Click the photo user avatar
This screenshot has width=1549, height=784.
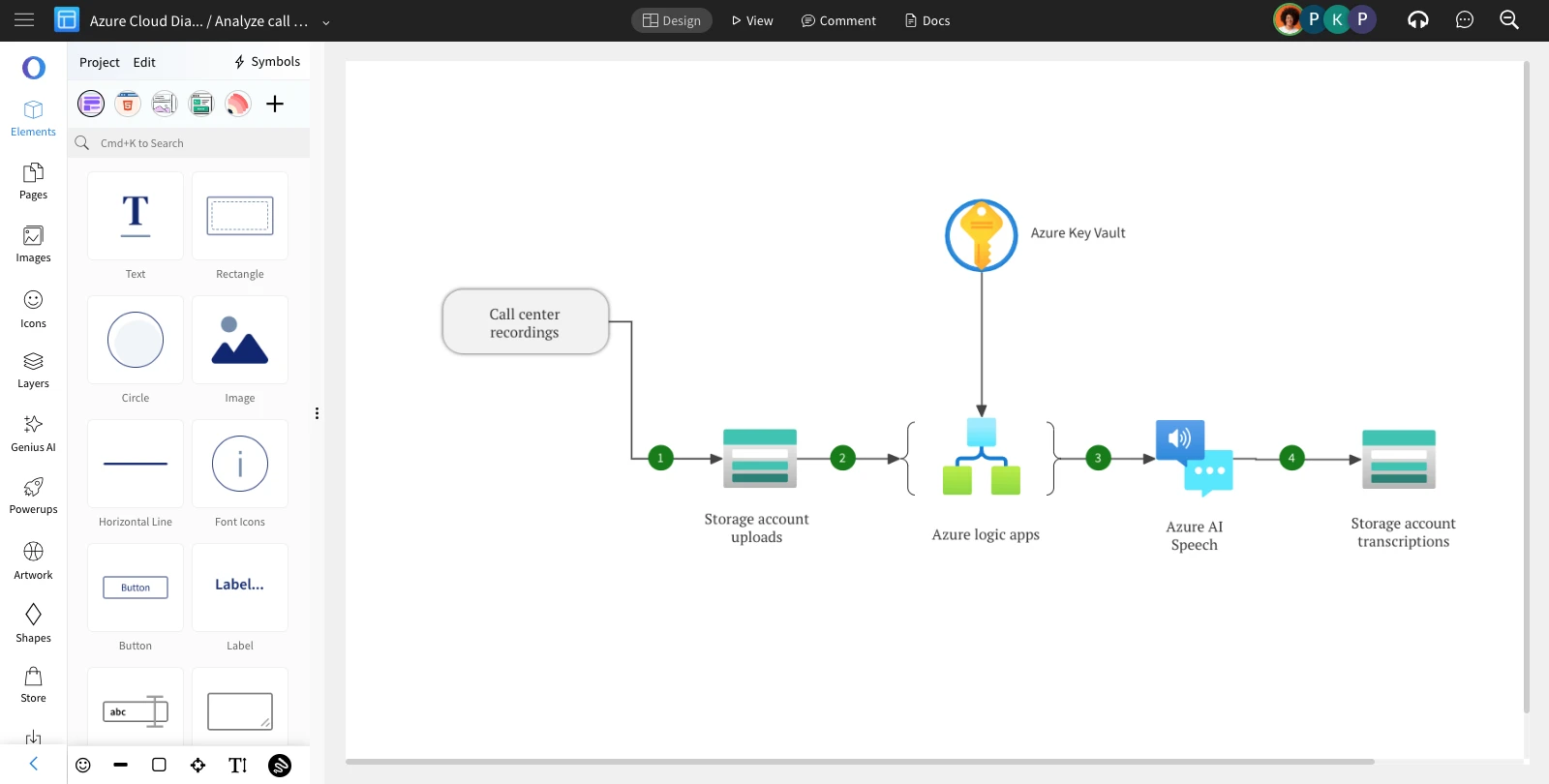point(1289,19)
